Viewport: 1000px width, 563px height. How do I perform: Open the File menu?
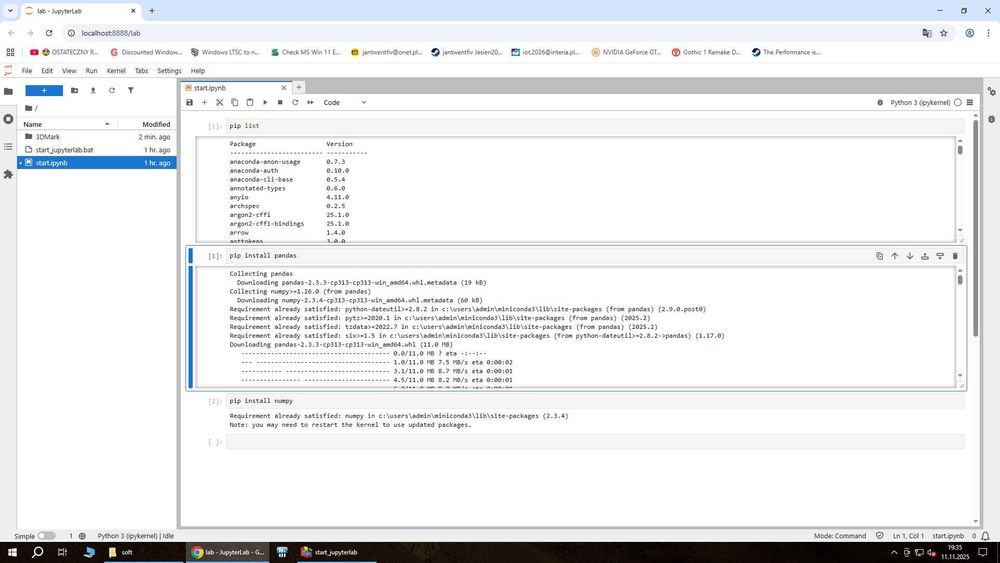coord(27,71)
